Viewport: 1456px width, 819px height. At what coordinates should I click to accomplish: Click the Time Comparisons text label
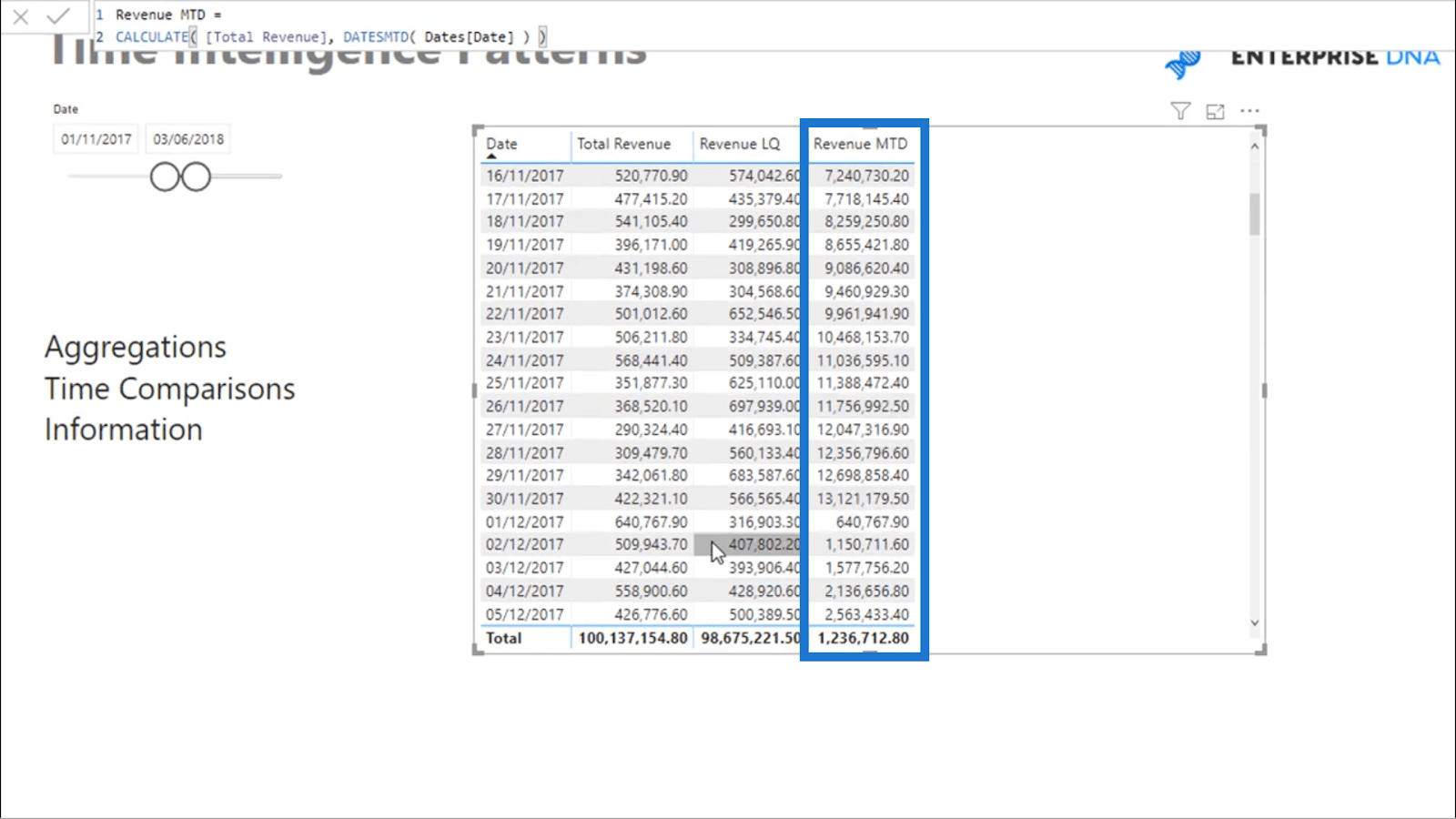coord(170,389)
